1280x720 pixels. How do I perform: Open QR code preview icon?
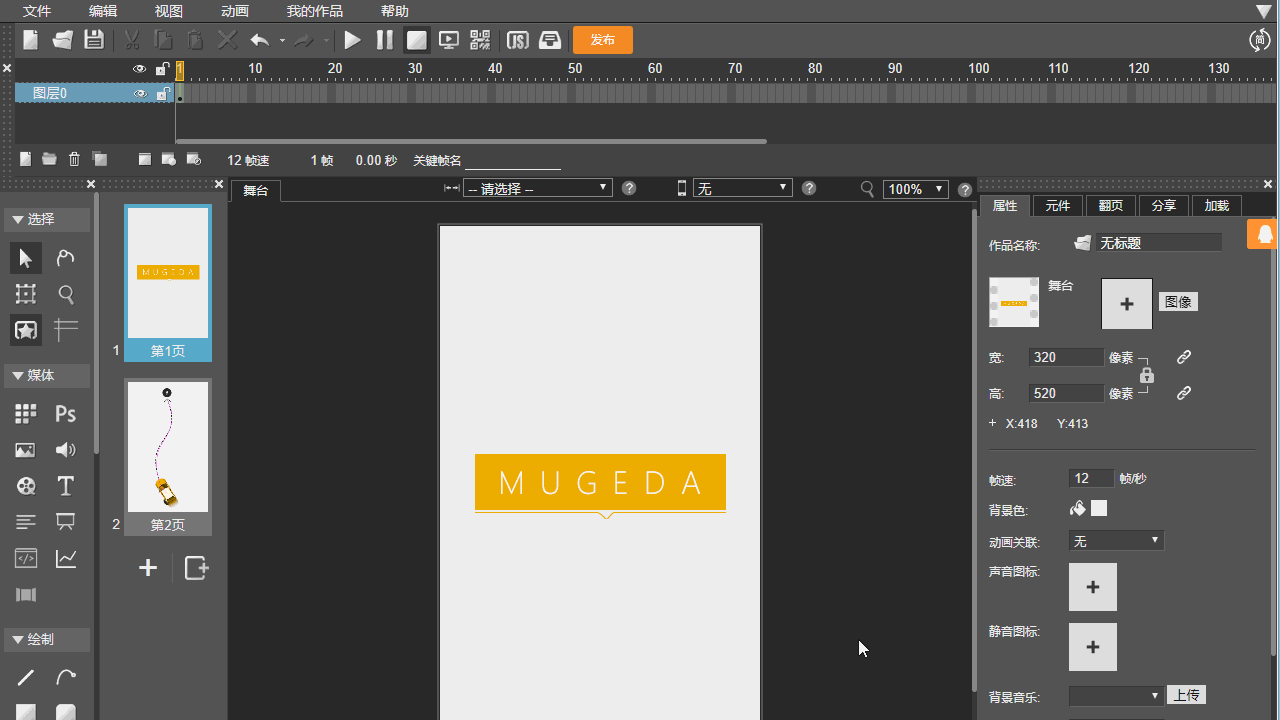481,41
